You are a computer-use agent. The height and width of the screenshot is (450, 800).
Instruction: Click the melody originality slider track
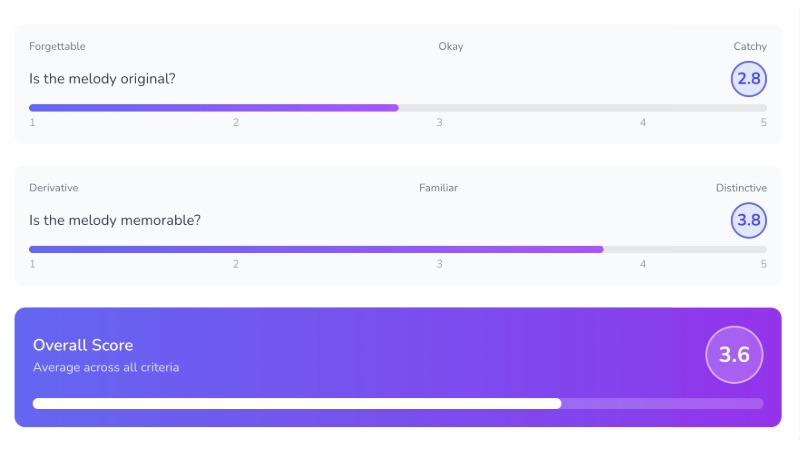coord(398,107)
